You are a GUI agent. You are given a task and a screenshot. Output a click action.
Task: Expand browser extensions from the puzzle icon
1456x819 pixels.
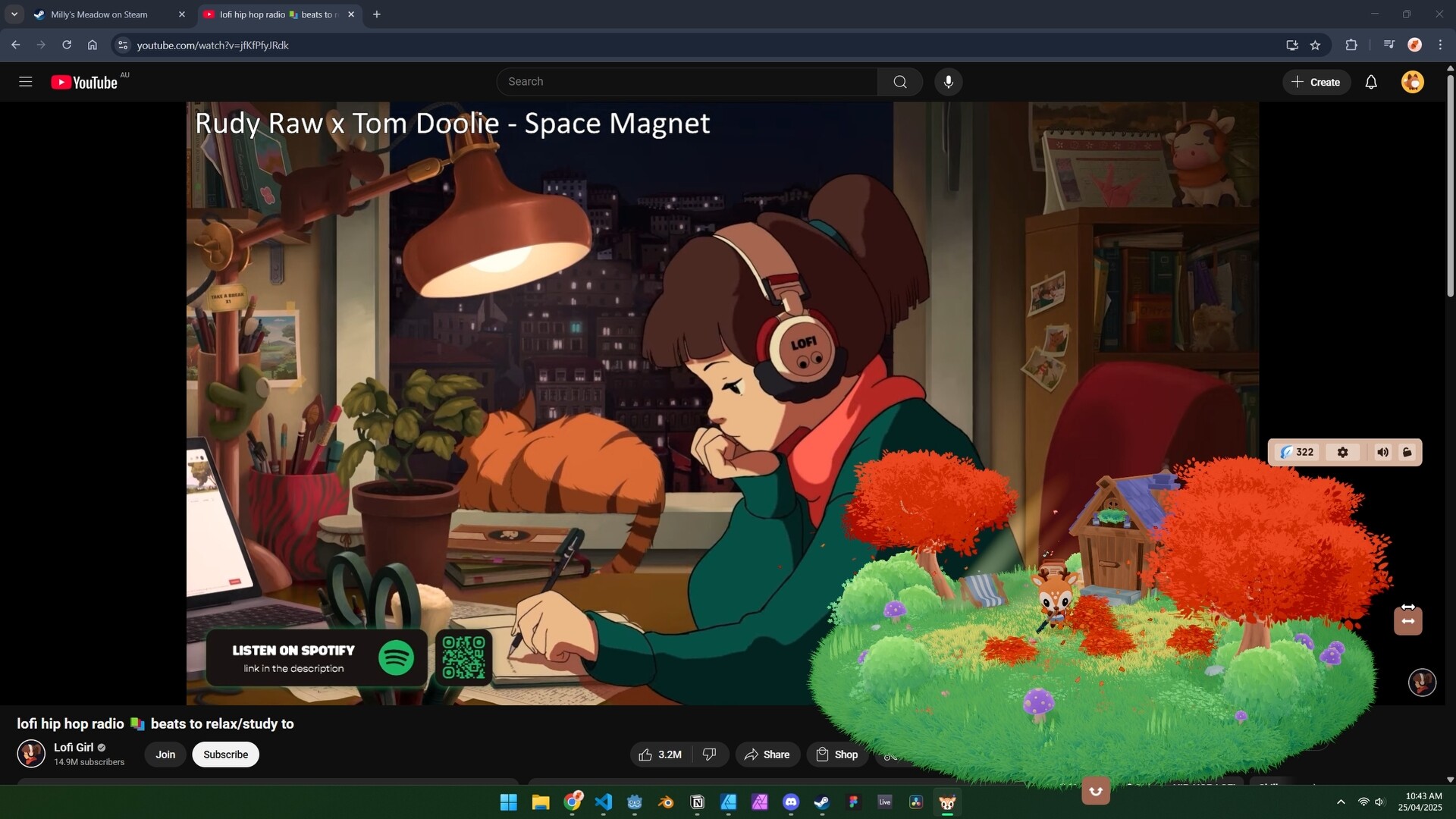tap(1351, 45)
